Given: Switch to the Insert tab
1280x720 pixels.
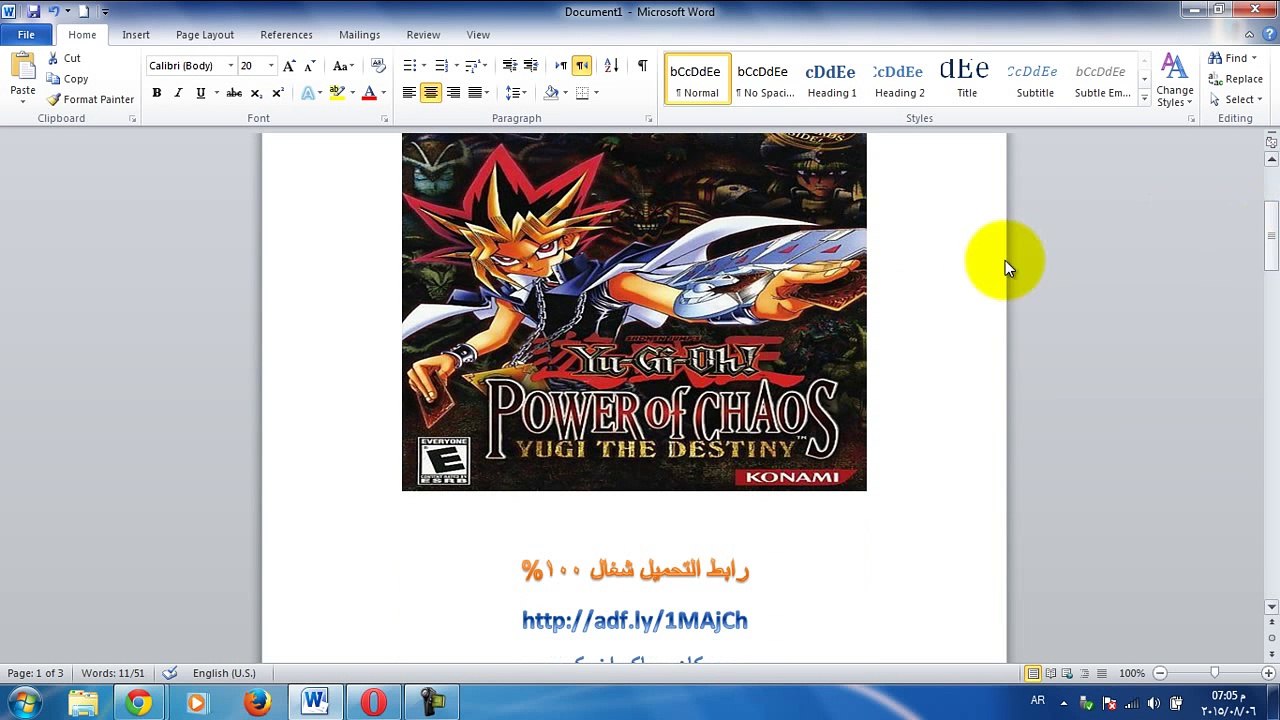Looking at the screenshot, I should 136,35.
